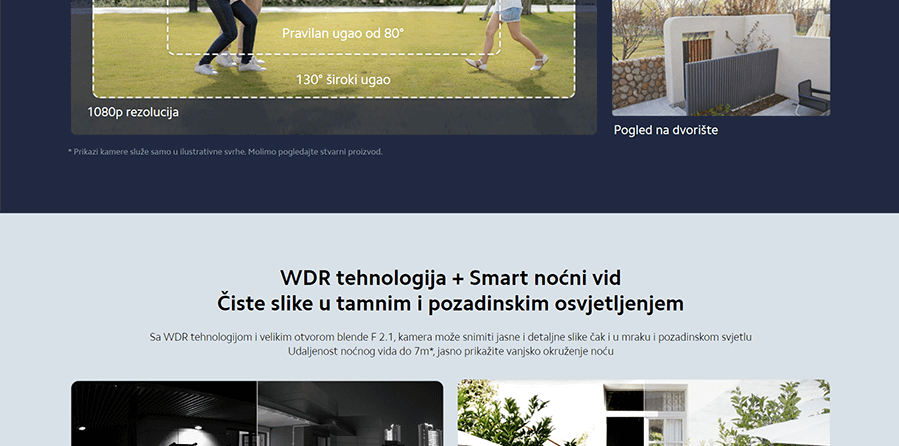Screen dimensions: 899x446
Task: Click the adults' legs in jeans on lawn
Action: [228, 35]
